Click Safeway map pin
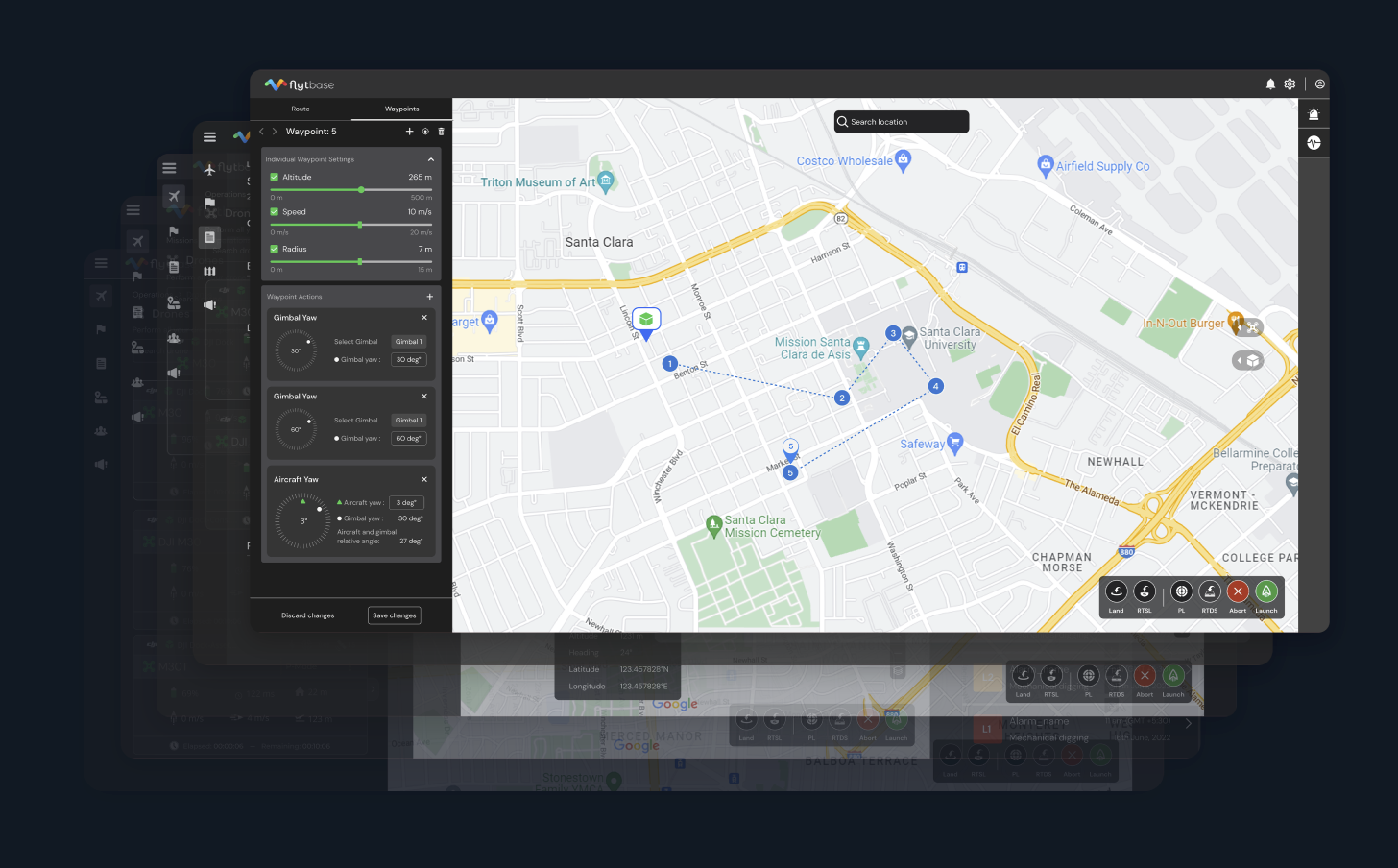 954,443
